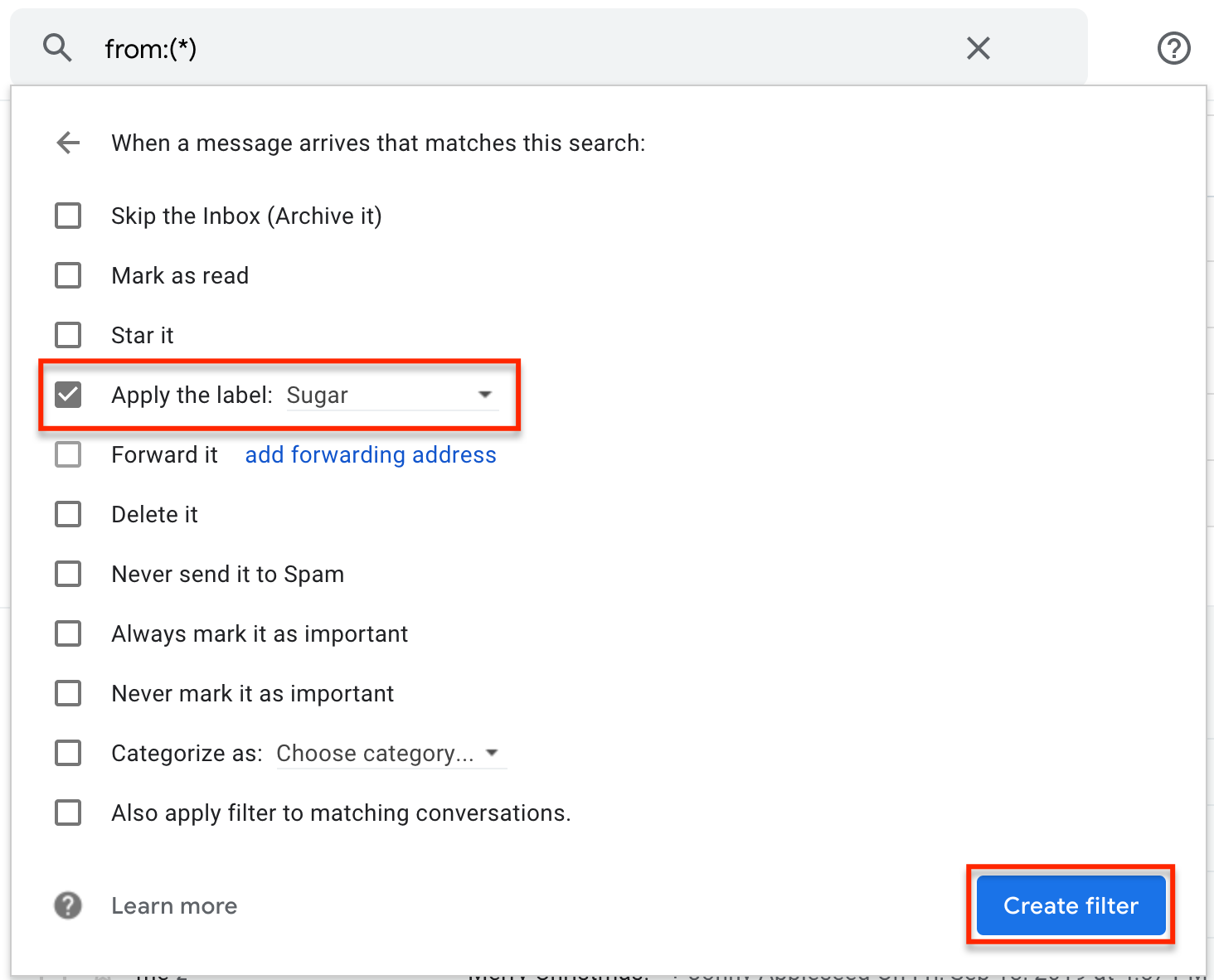Tick the Star it checkbox
The image size is (1214, 980).
(68, 335)
